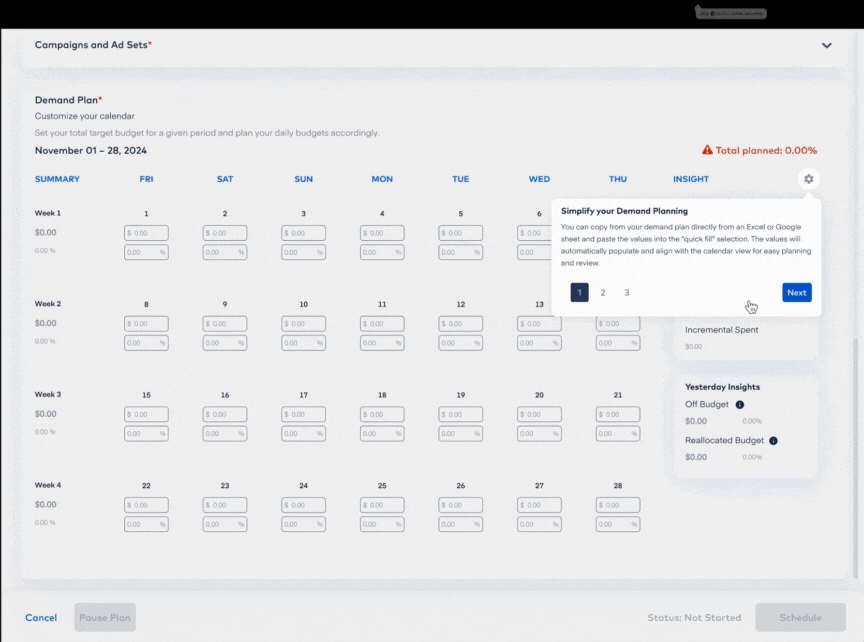
Task: Click the THU column header
Action: pos(618,179)
